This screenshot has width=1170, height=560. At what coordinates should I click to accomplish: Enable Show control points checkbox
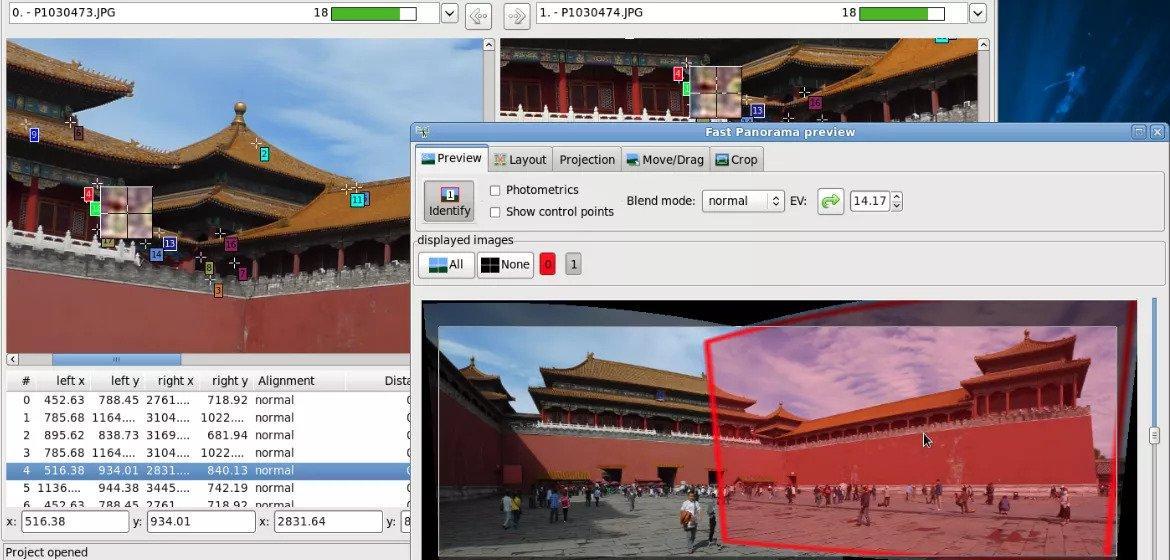(x=496, y=212)
